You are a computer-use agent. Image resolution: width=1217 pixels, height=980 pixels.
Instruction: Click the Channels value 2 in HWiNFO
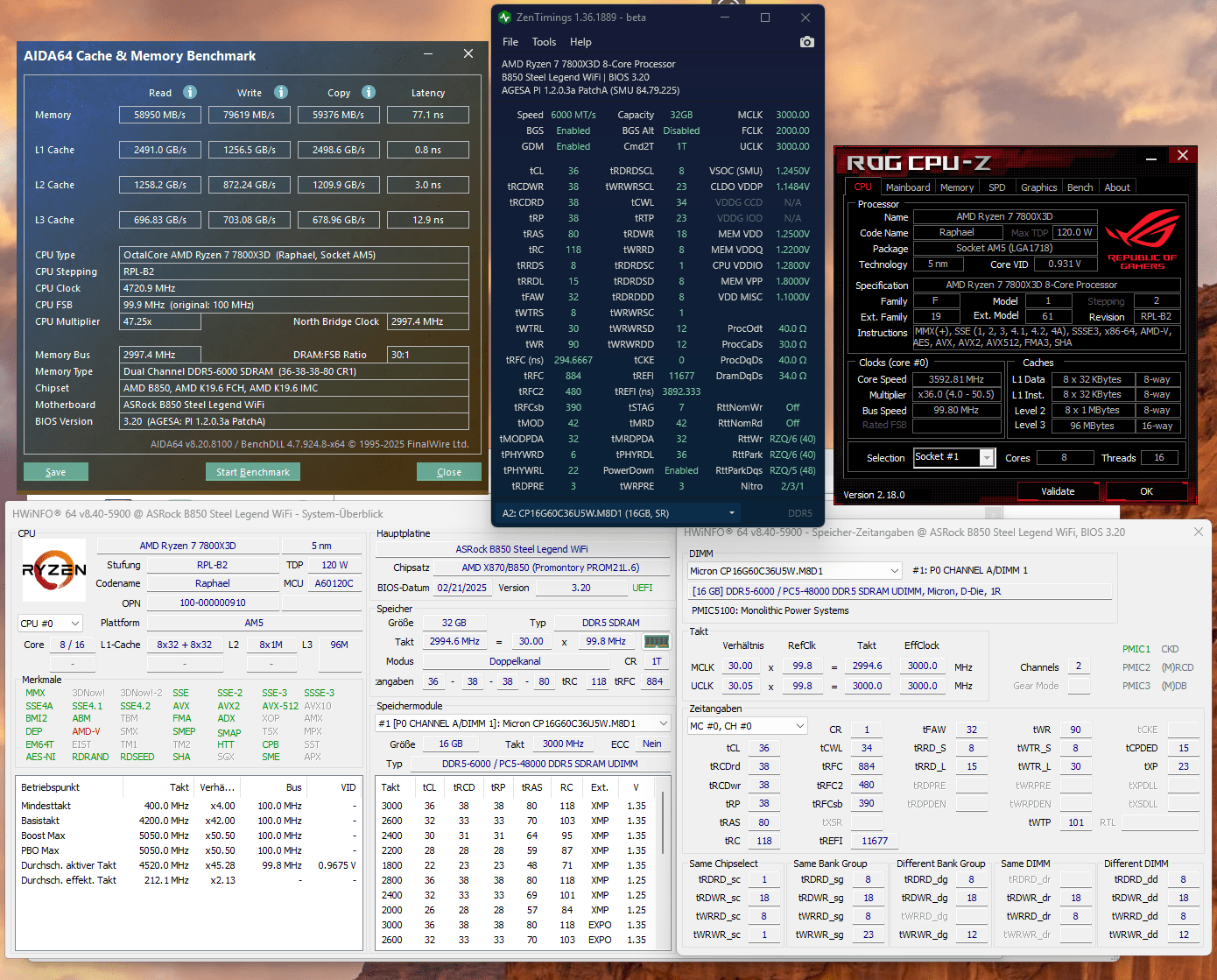pyautogui.click(x=1079, y=666)
